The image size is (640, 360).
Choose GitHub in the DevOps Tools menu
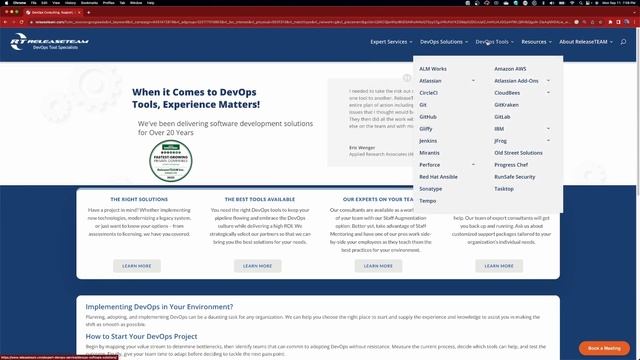[x=428, y=117]
